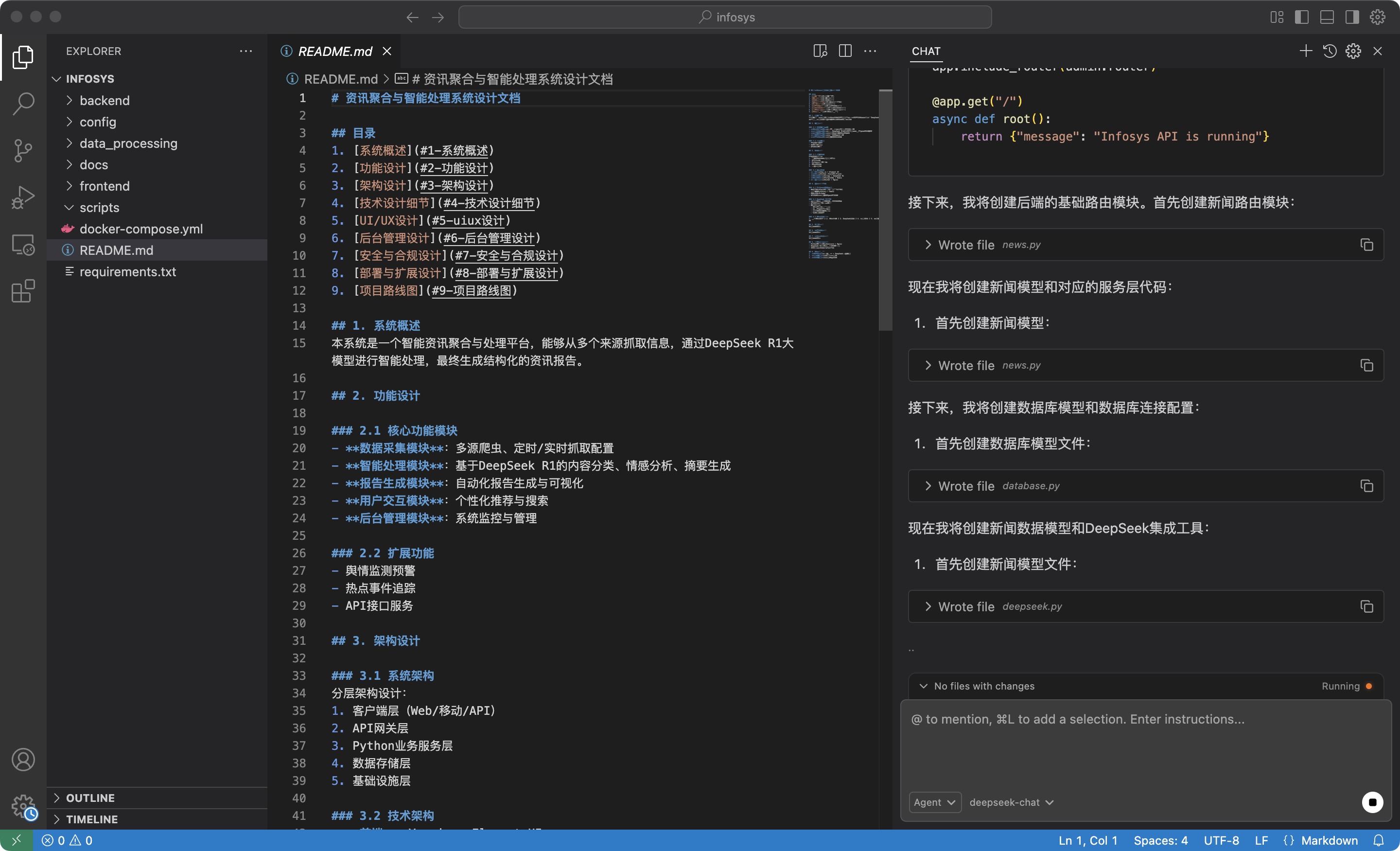Viewport: 1400px width, 851px height.
Task: Open notifications bell in status bar
Action: coord(1379,840)
